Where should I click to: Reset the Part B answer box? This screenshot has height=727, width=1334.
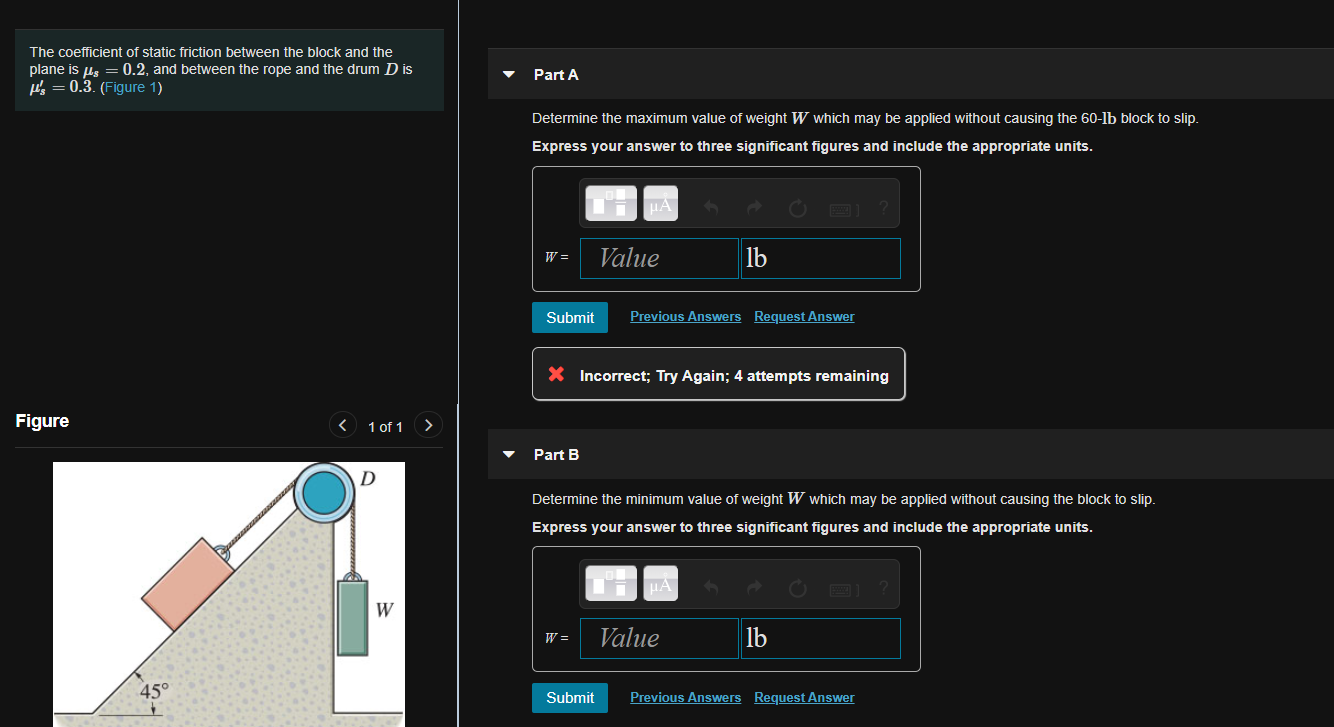click(x=797, y=589)
